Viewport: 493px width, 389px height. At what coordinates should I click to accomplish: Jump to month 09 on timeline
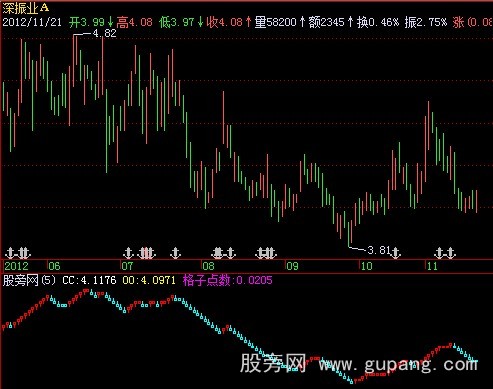pos(292,266)
